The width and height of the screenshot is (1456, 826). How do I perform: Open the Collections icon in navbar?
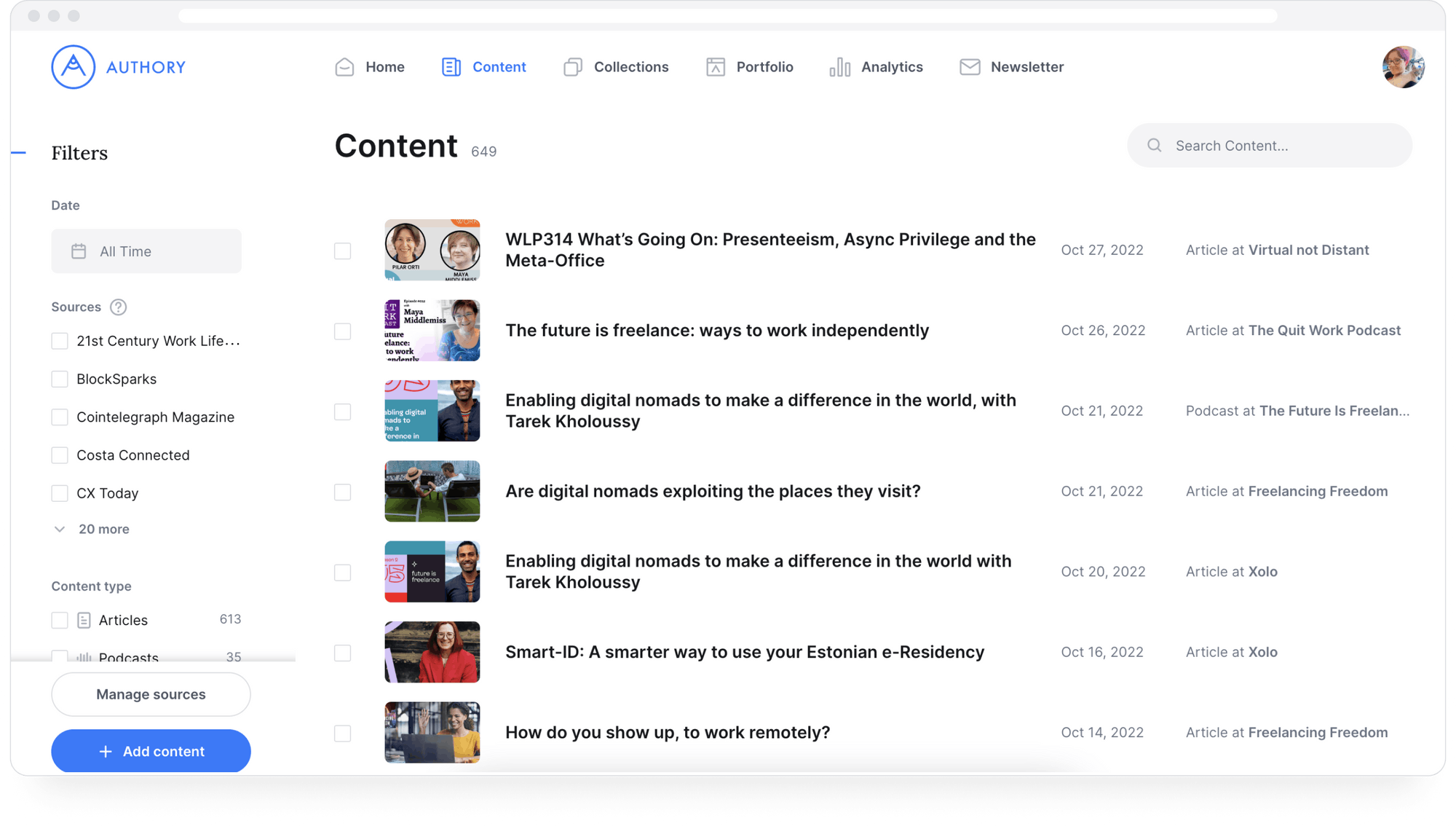pos(574,66)
